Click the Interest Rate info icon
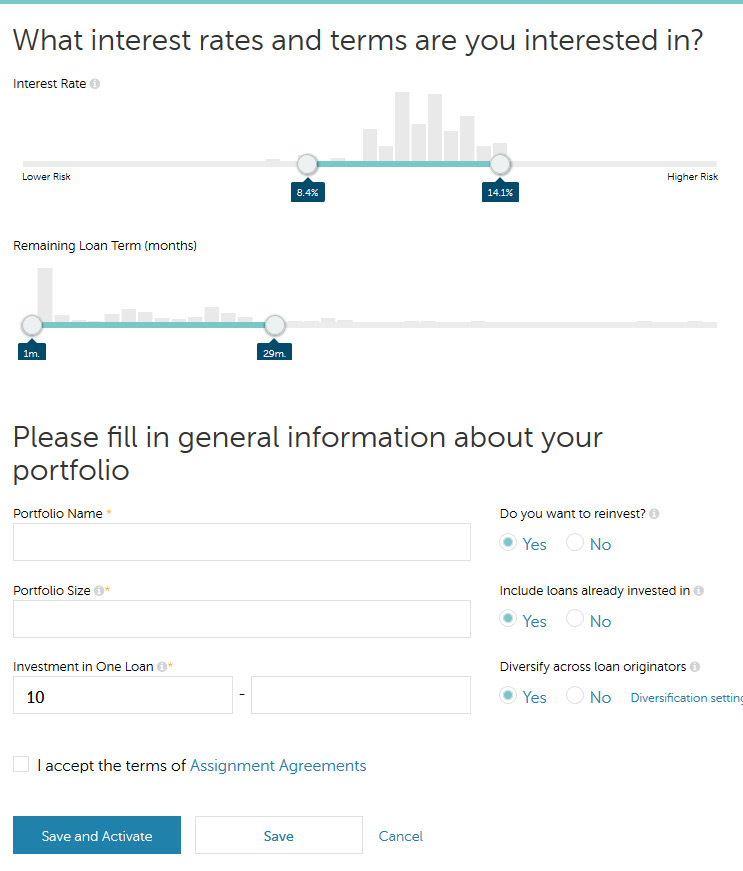The image size is (743, 871). pos(95,84)
